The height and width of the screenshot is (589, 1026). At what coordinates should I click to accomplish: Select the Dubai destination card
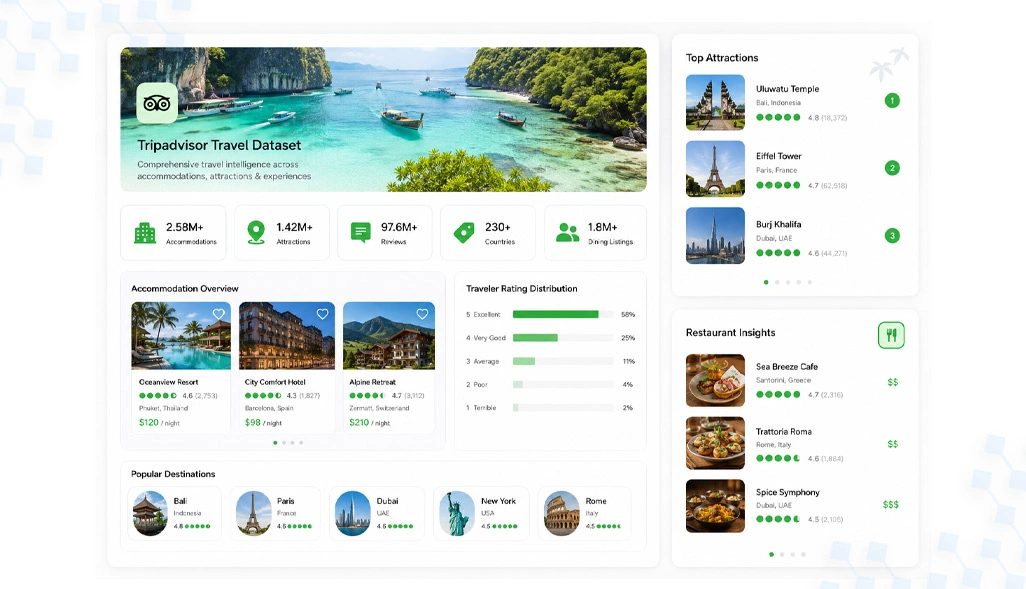pos(377,514)
